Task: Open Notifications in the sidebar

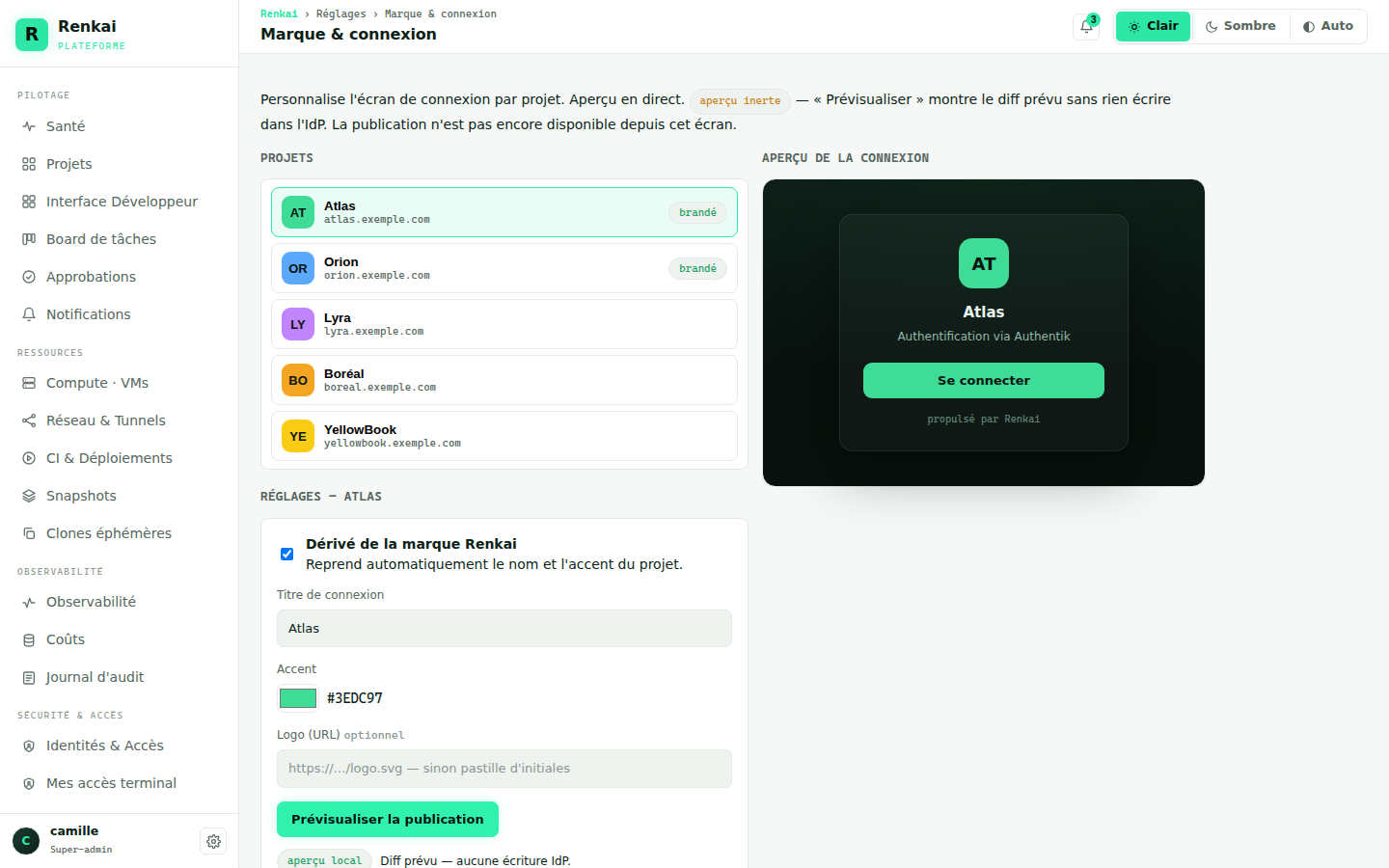Action: (119, 314)
